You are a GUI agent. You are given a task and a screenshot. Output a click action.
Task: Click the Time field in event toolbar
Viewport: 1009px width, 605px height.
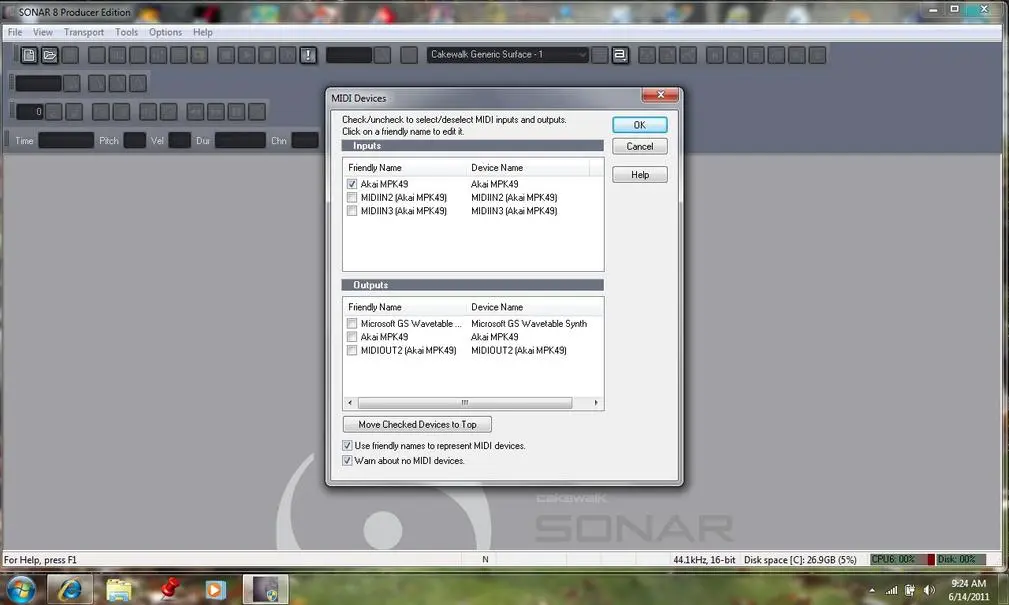[x=66, y=140]
